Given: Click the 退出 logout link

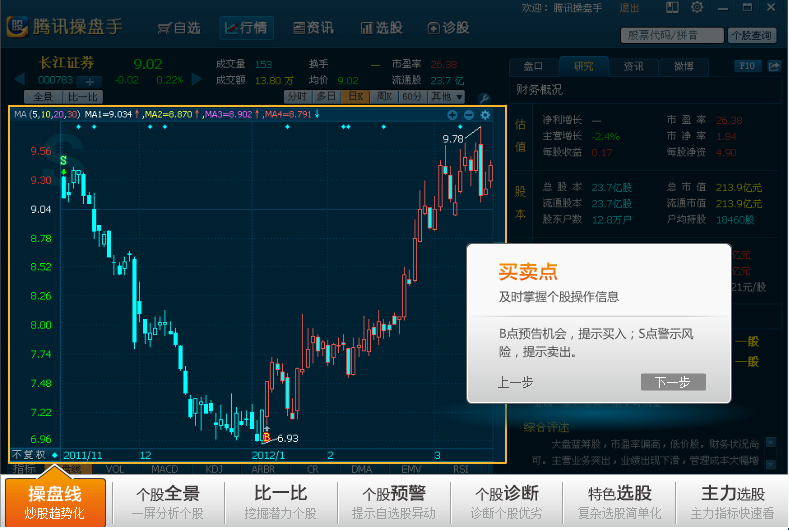Looking at the screenshot, I should pyautogui.click(x=629, y=8).
